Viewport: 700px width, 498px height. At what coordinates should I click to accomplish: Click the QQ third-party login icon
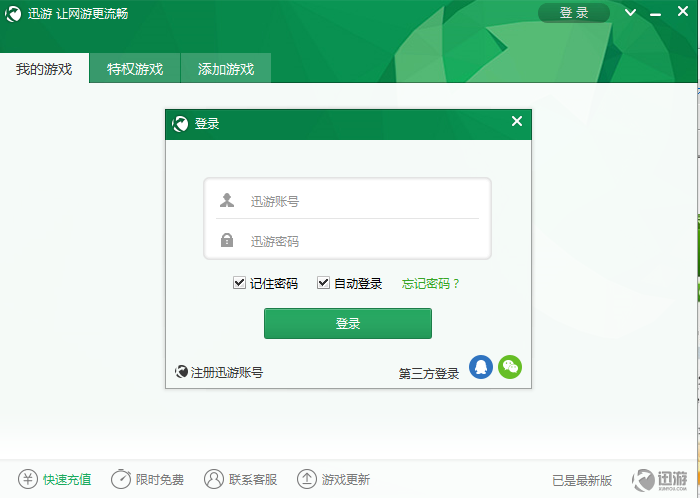point(481,367)
